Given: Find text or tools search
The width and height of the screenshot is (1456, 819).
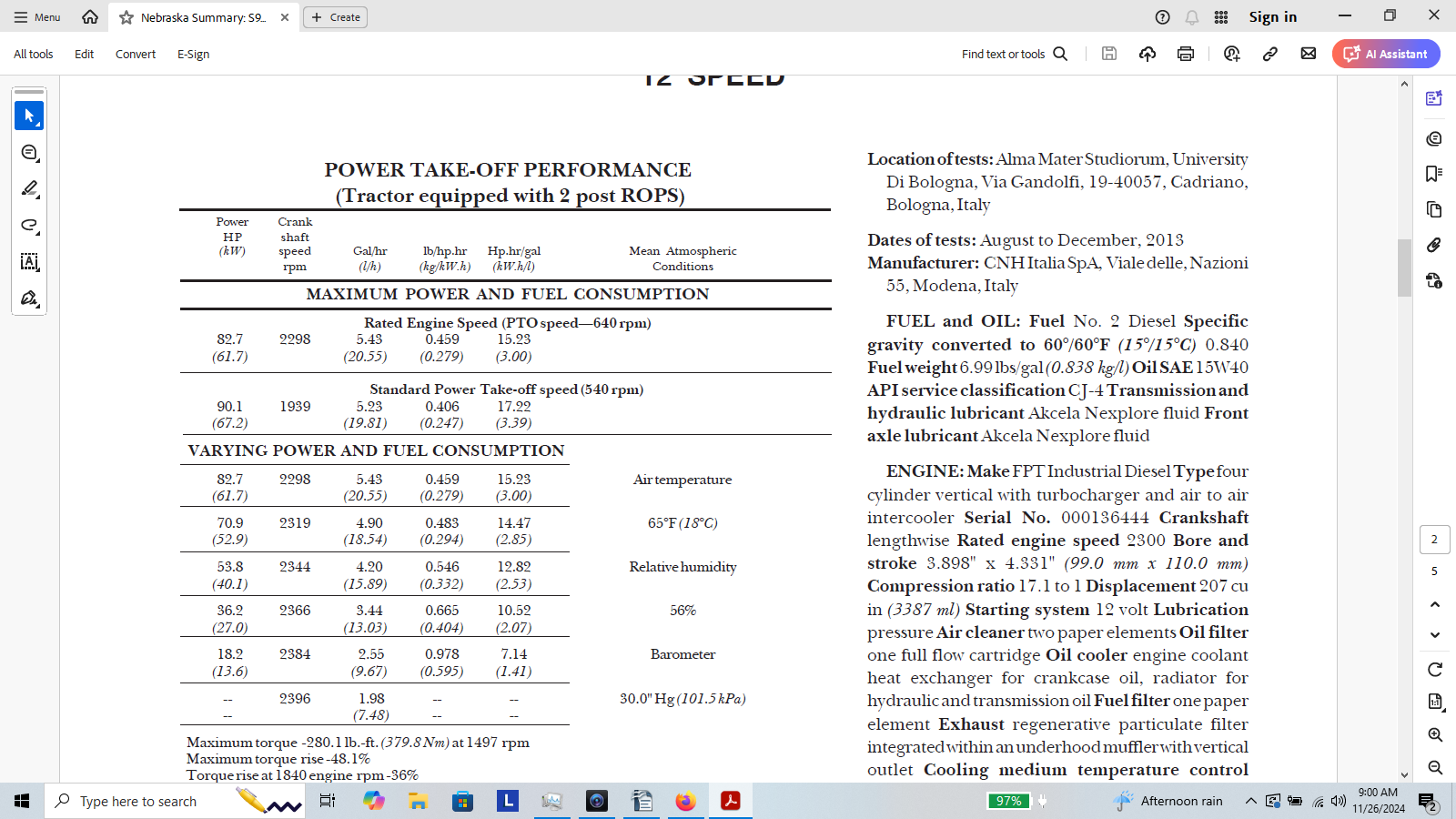Looking at the screenshot, I should 1015,54.
